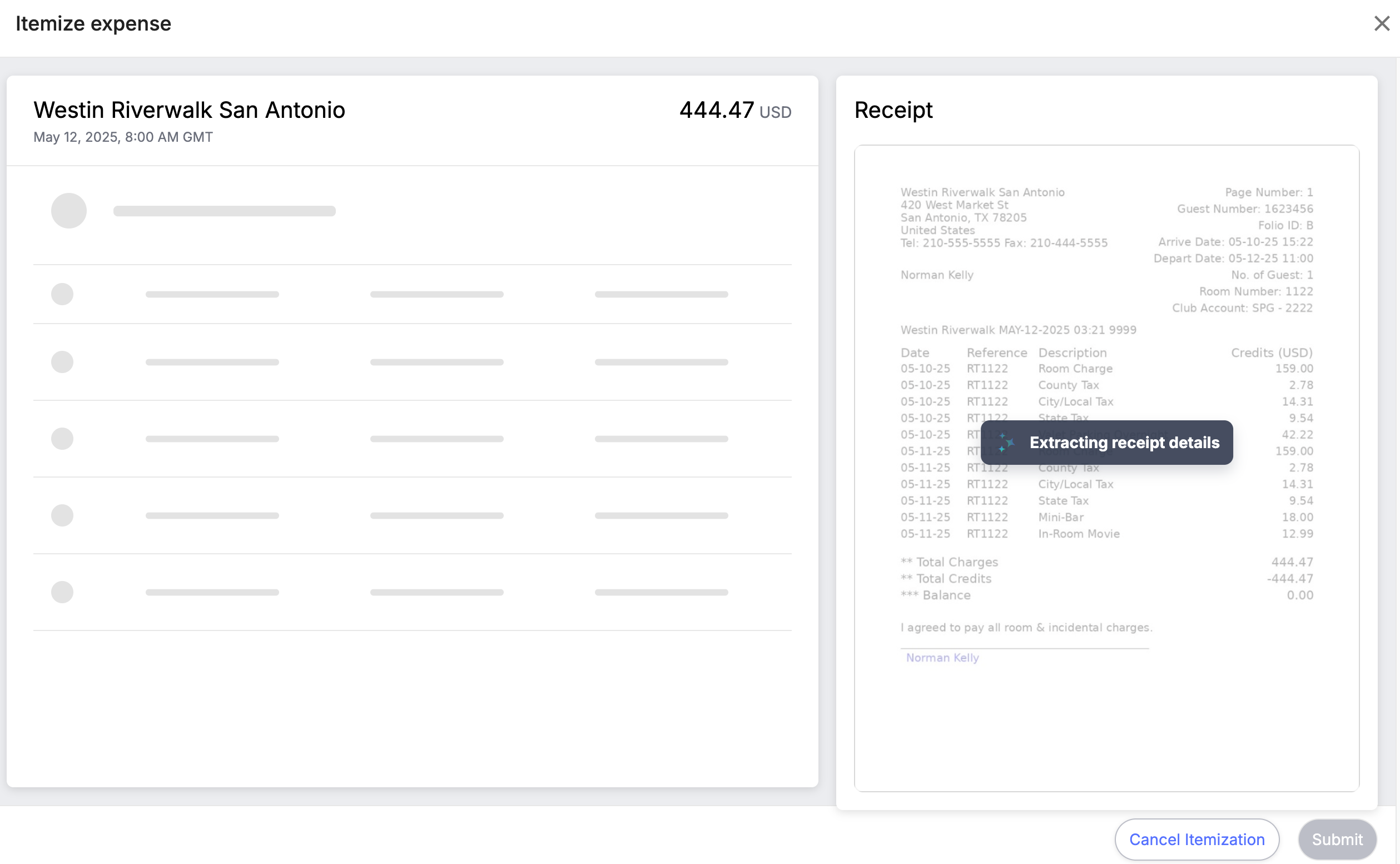Screen dimensions: 1400x864
Task: Click the Tel: 210-555-5555 phone line
Action: tap(1004, 243)
